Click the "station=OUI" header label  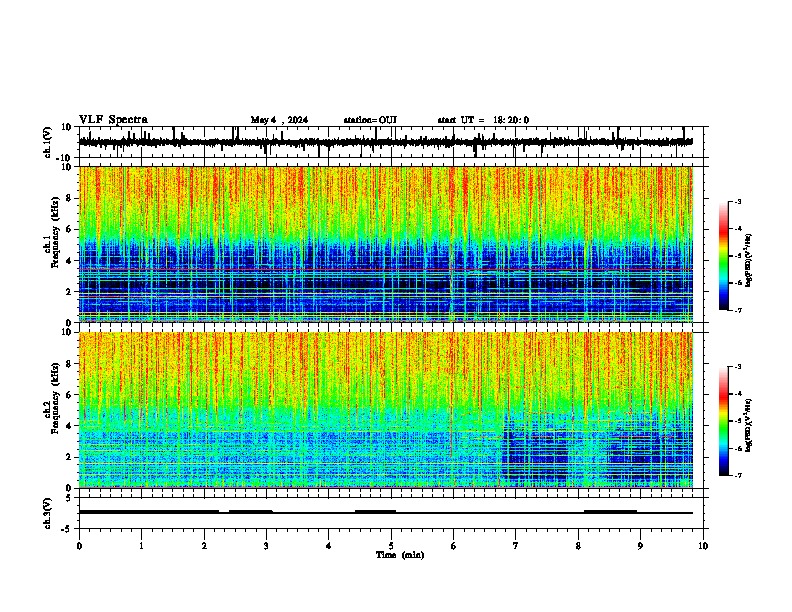point(370,120)
